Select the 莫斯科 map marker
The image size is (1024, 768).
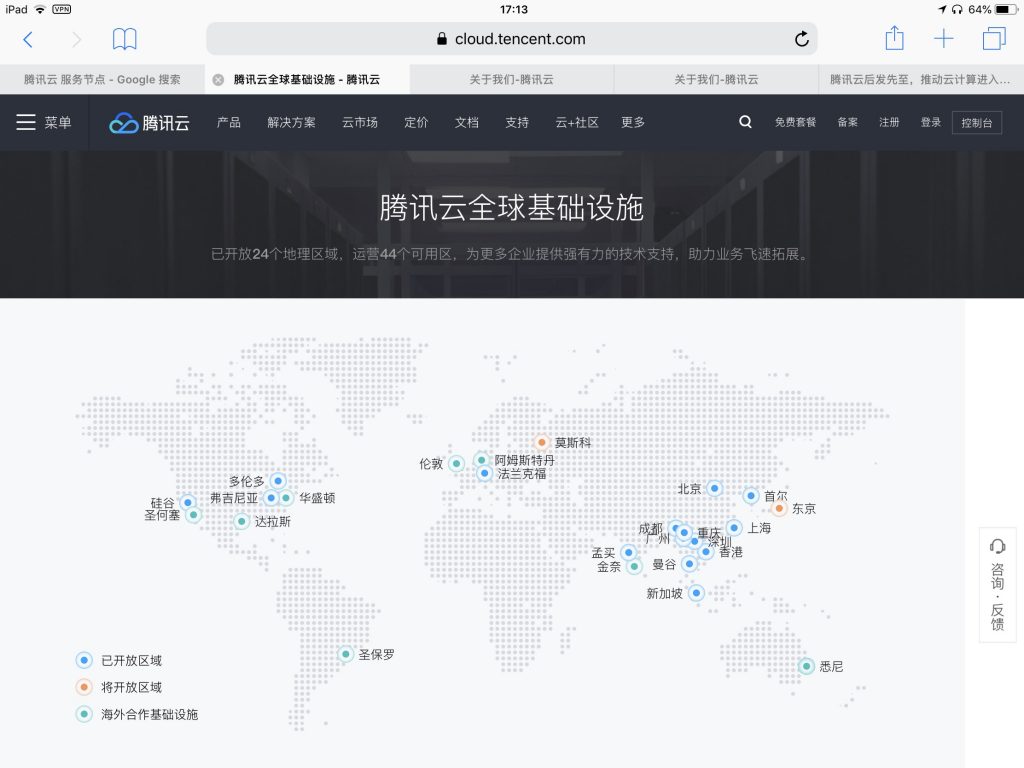pyautogui.click(x=541, y=442)
